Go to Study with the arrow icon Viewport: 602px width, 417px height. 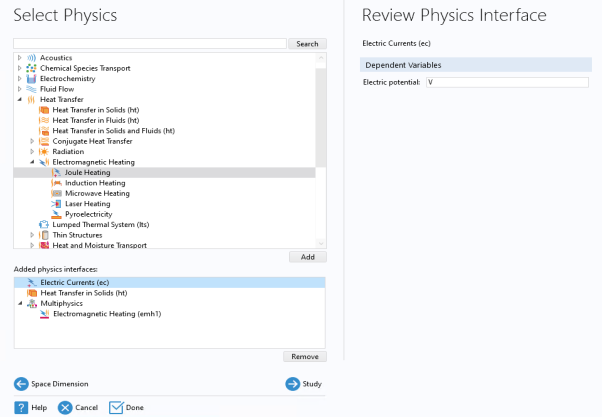tap(293, 384)
